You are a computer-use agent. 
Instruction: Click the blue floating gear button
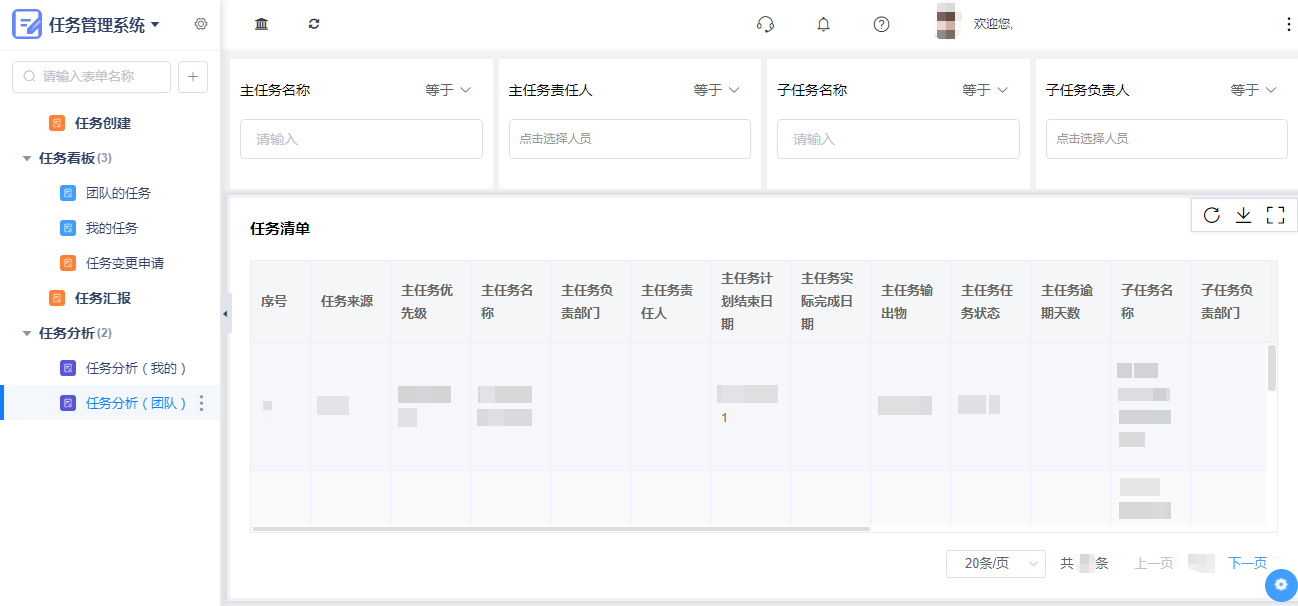[x=1281, y=585]
